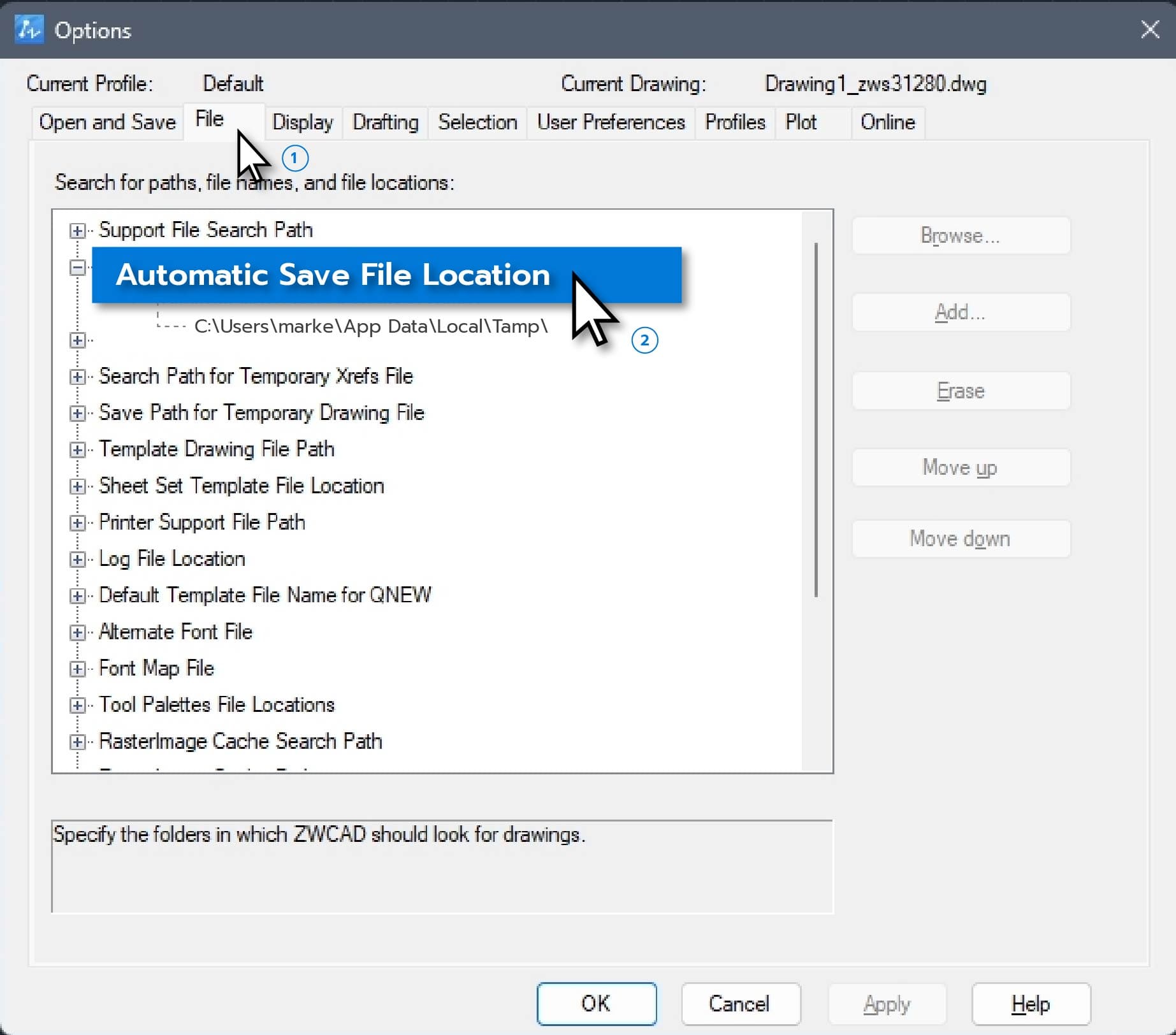Screen dimensions: 1176x1035
Task: Select Save Path for Temporary Drawing File
Action: pyautogui.click(x=261, y=412)
